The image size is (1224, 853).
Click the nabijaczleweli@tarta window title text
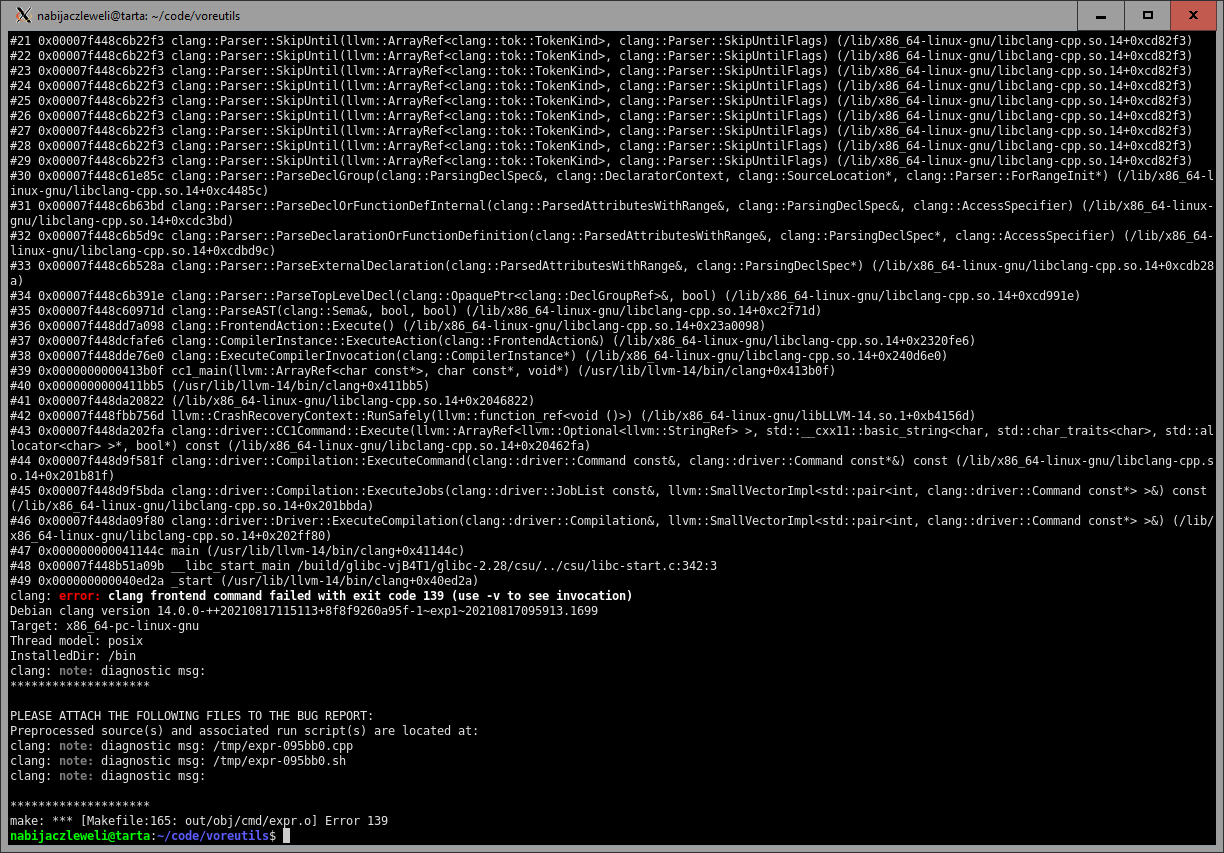pyautogui.click(x=139, y=16)
